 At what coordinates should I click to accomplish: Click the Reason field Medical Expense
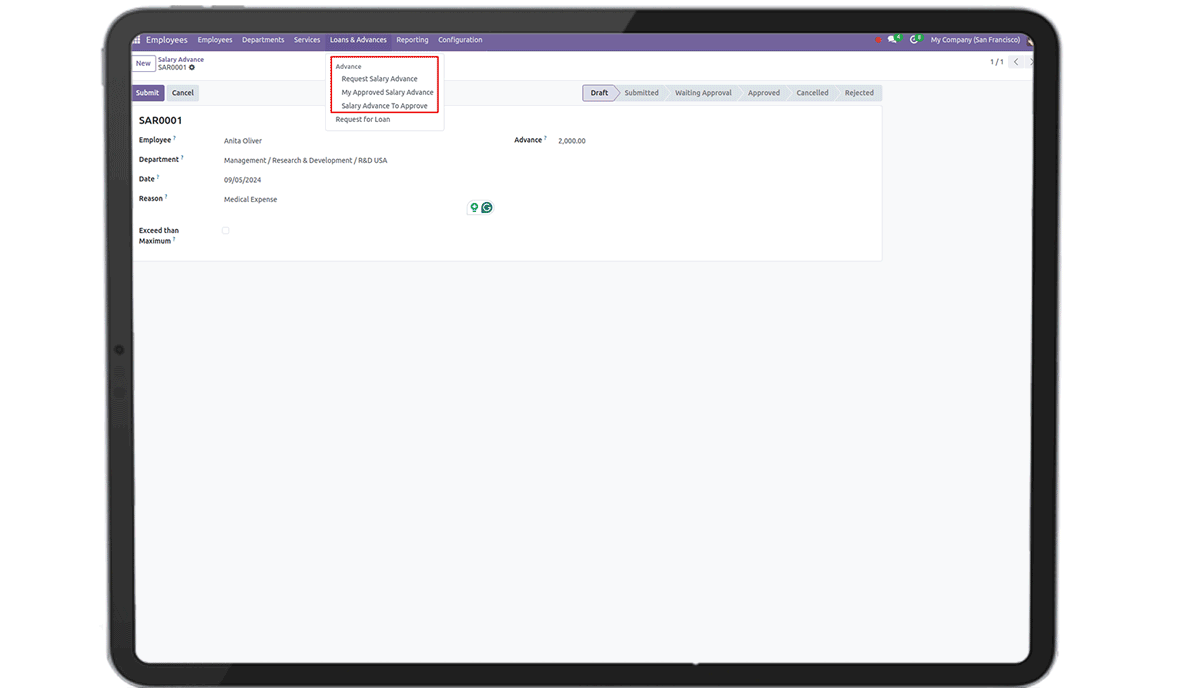click(251, 200)
